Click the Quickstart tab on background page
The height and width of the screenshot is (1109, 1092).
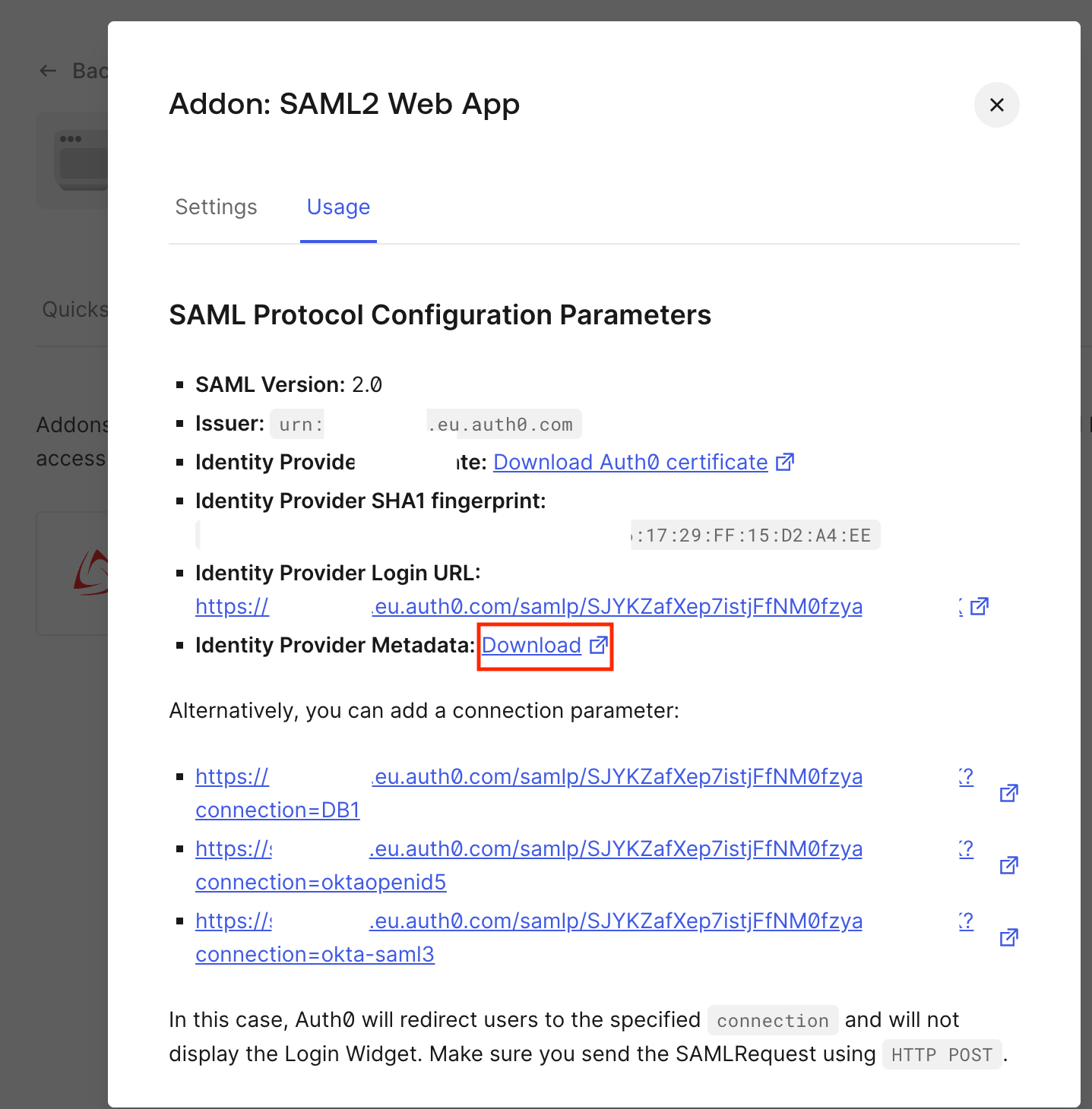[x=74, y=309]
